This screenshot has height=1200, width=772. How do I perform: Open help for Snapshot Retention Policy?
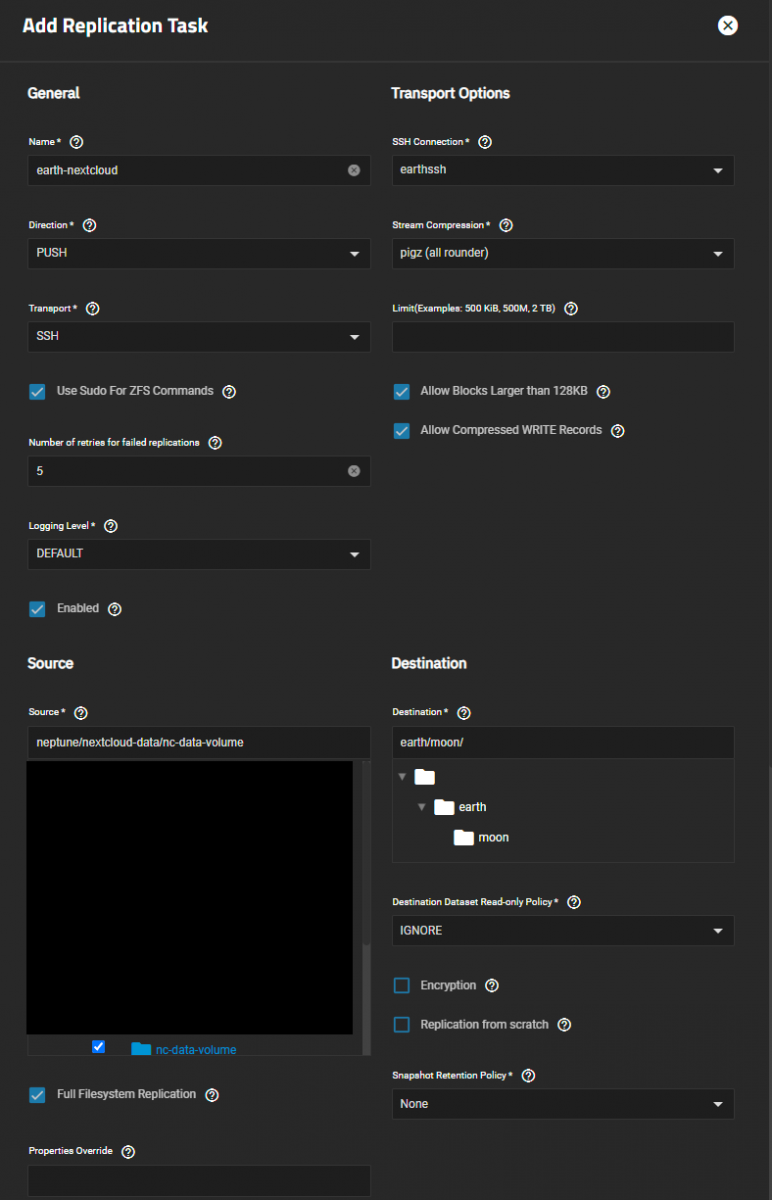[x=529, y=1076]
